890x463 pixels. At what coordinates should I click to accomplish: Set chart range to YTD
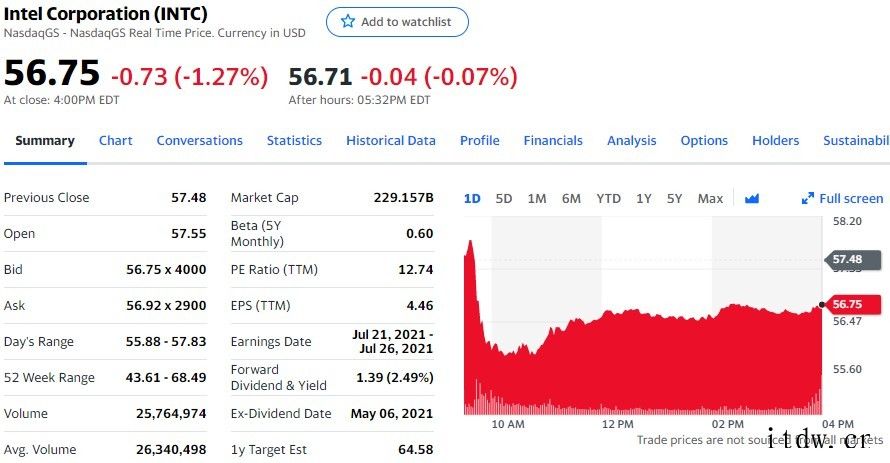pos(608,199)
